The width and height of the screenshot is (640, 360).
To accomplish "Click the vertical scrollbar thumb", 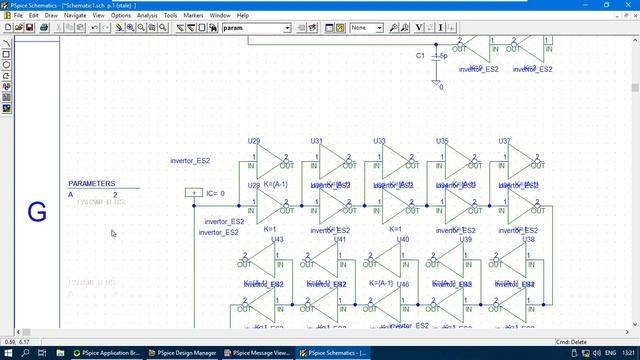I will pyautogui.click(x=635, y=88).
